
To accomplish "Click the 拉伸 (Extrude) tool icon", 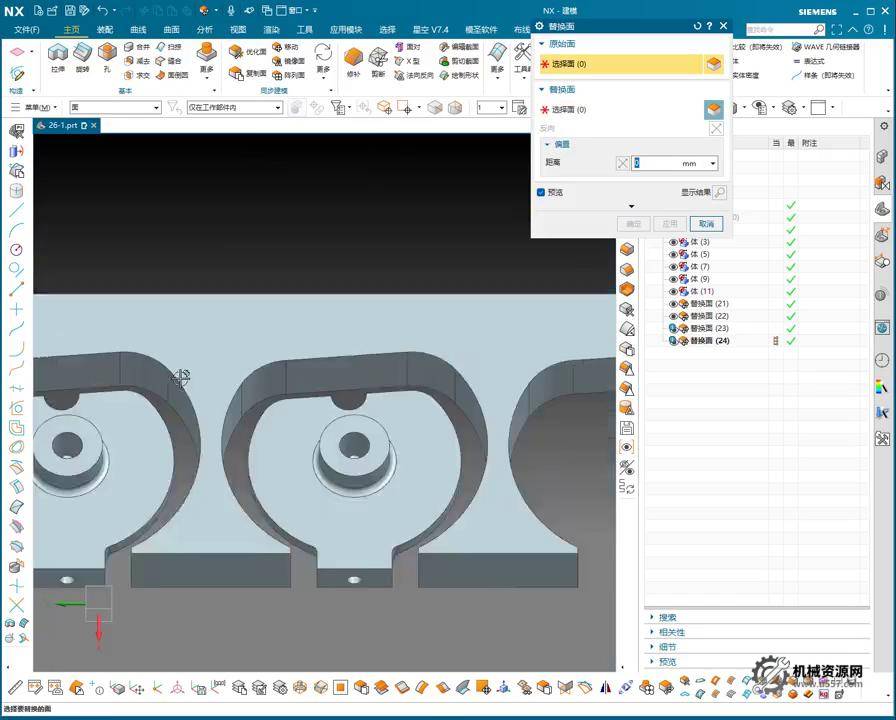I will point(57,53).
